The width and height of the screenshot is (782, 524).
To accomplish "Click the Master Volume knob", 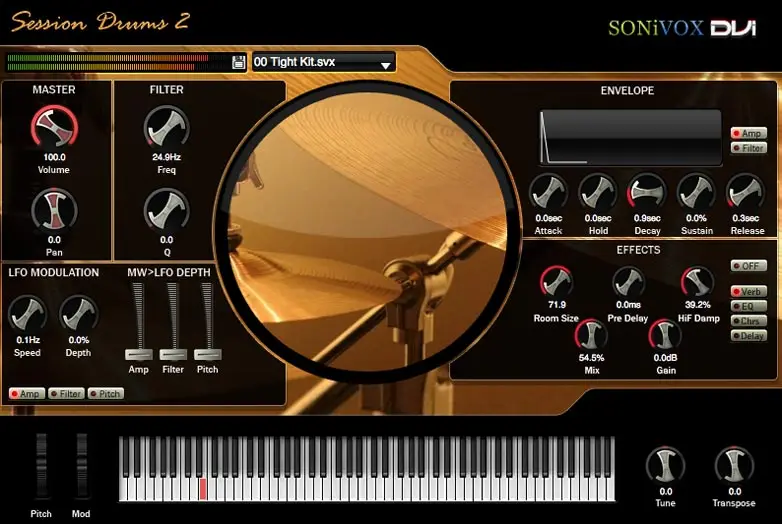I will click(54, 127).
